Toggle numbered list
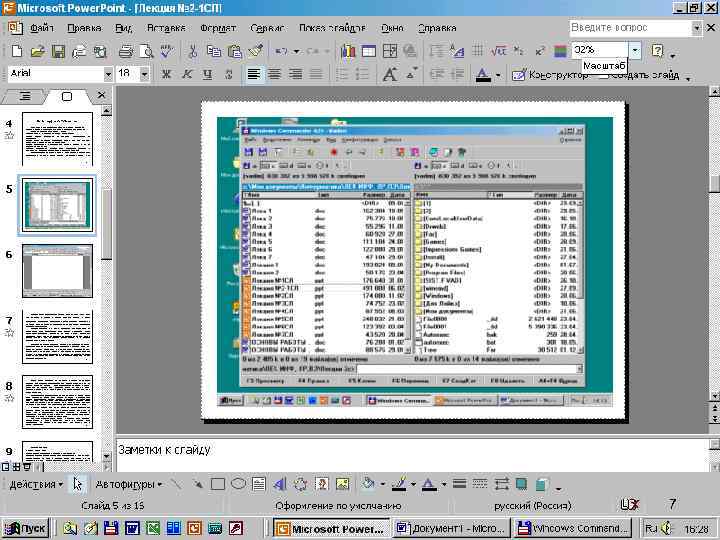This screenshot has width=720, height=540. [x=342, y=74]
